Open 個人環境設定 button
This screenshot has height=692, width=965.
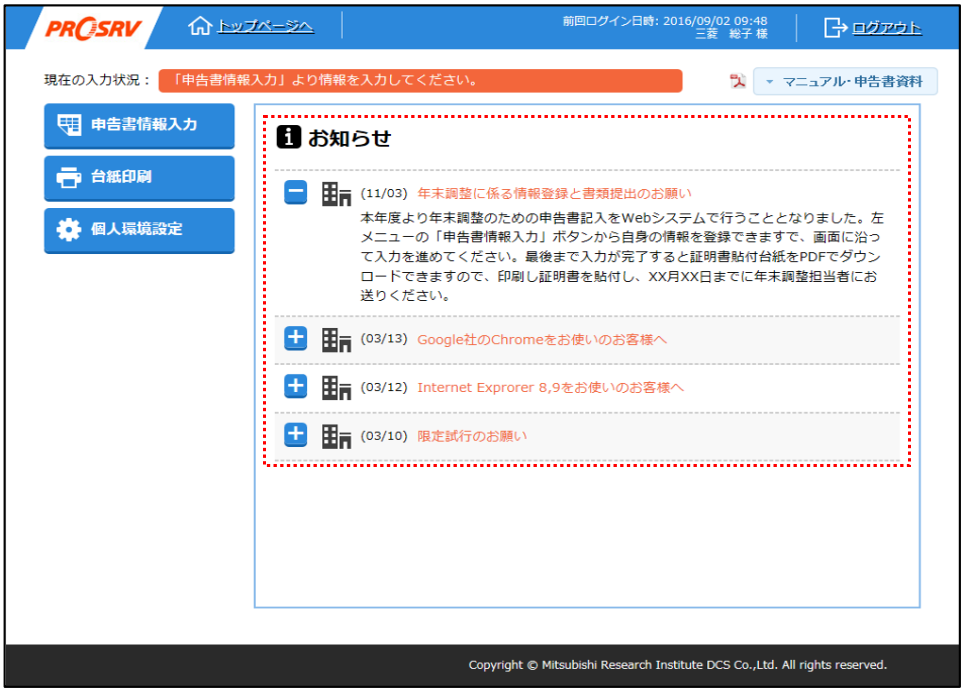point(139,230)
